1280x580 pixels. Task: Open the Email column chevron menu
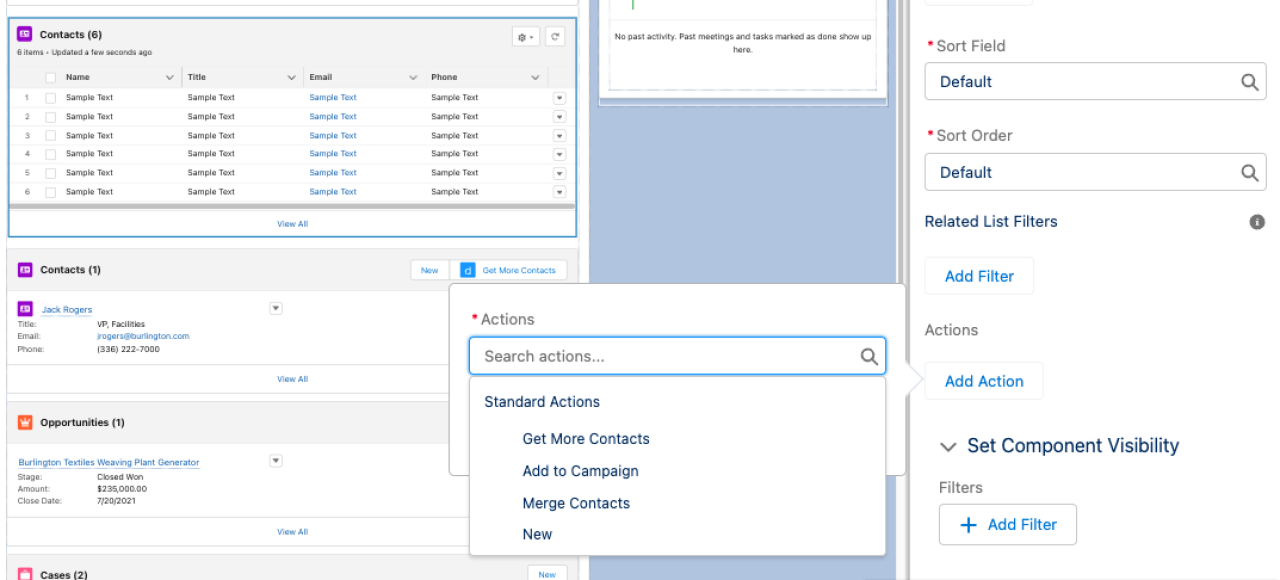pyautogui.click(x=414, y=77)
